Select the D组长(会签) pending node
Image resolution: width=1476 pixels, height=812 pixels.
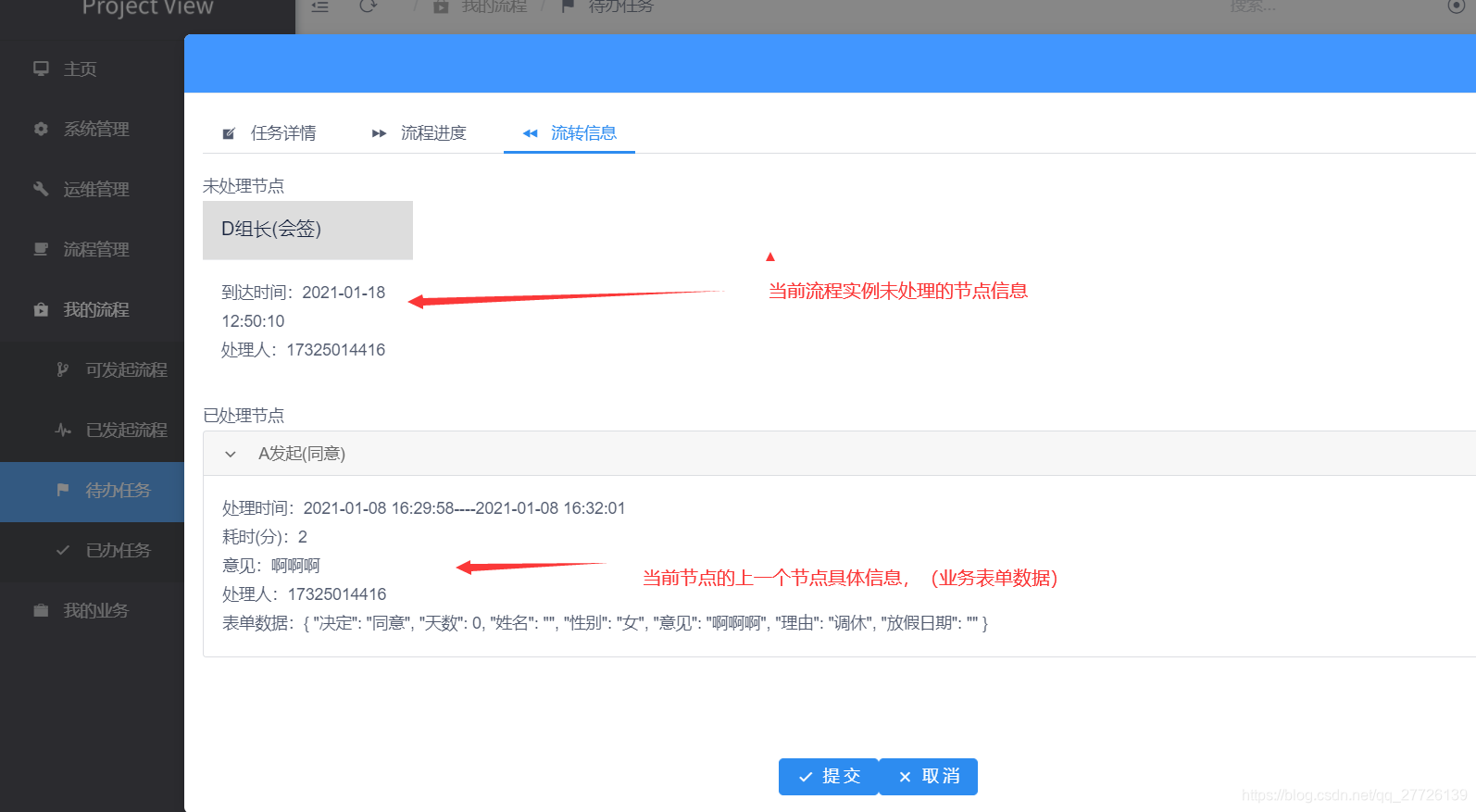coord(307,230)
